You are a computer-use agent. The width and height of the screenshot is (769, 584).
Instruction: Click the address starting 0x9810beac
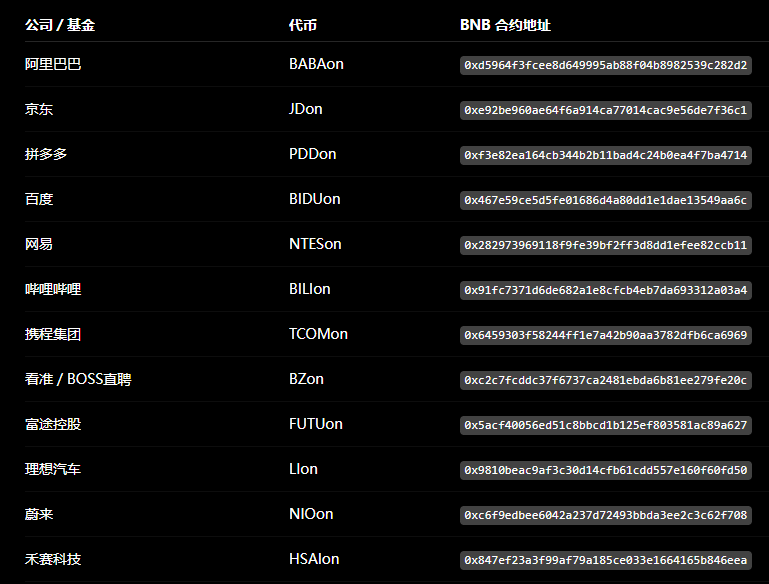606,470
